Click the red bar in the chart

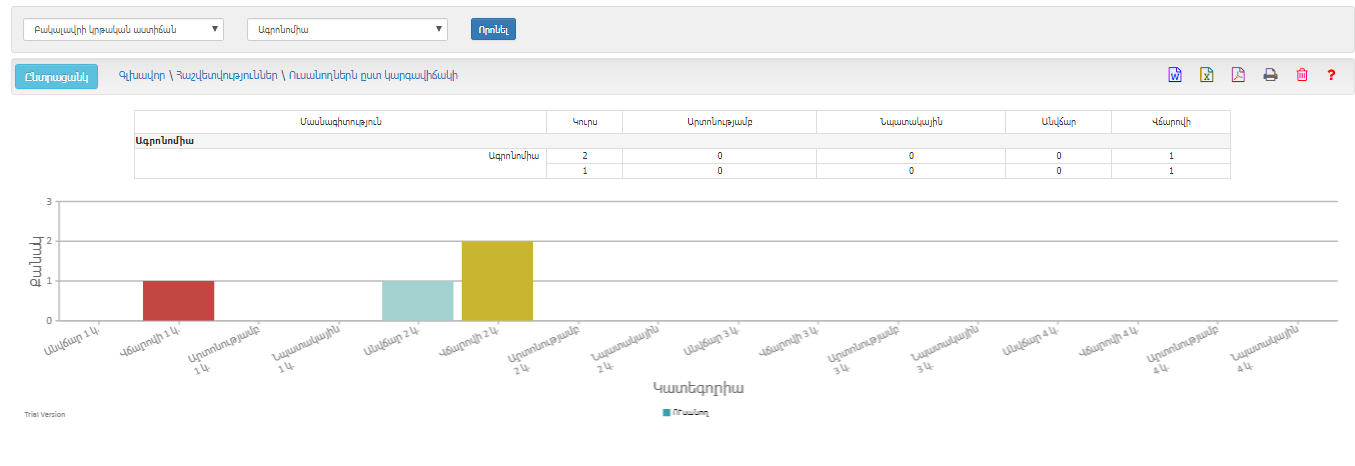178,301
